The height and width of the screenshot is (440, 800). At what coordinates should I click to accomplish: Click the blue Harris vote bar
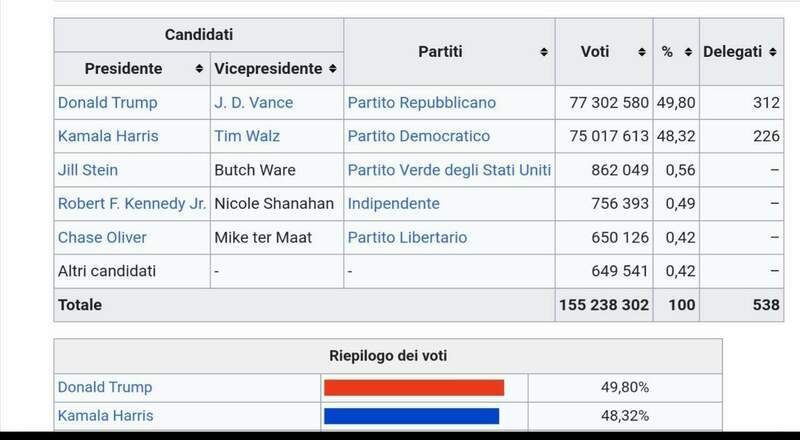tap(411, 415)
